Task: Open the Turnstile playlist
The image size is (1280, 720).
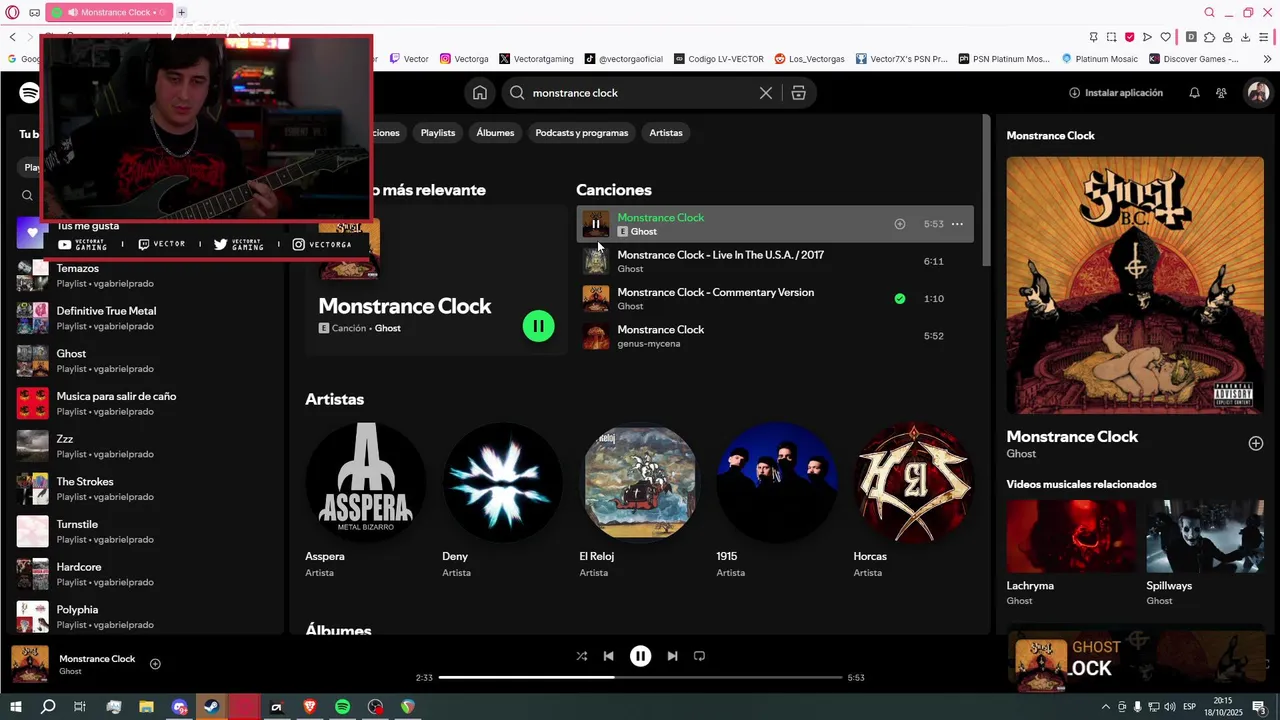Action: tap(145, 532)
